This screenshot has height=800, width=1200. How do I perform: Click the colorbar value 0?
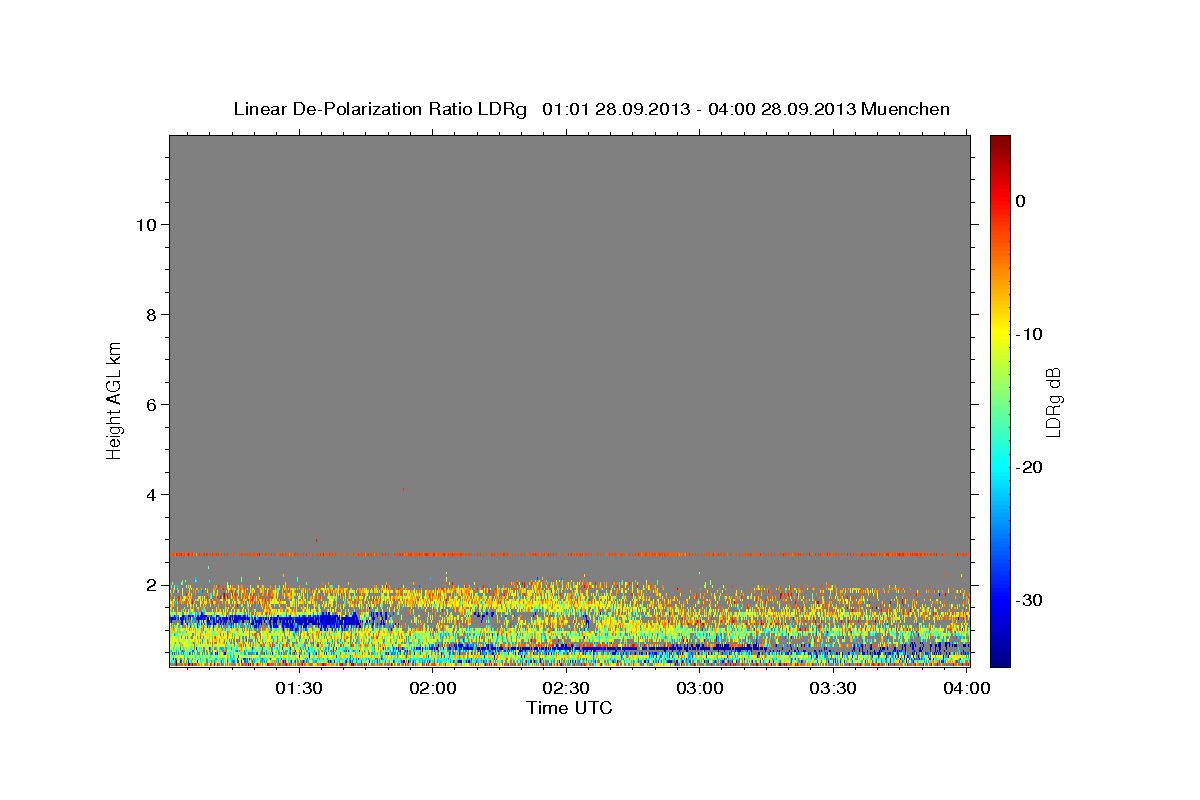tap(1021, 201)
